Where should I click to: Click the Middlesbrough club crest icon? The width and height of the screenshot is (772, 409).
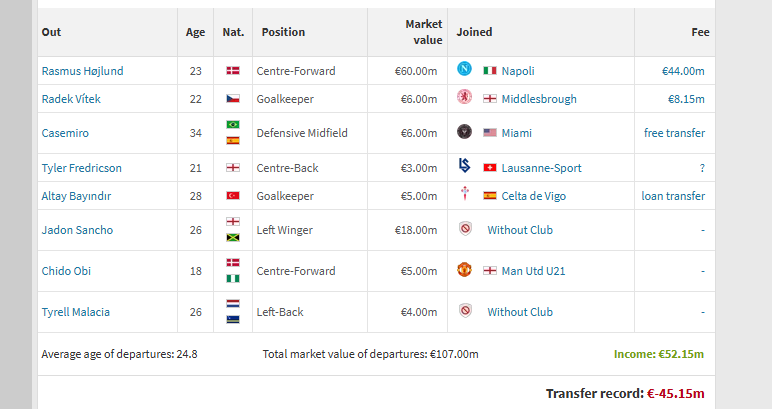(x=464, y=97)
